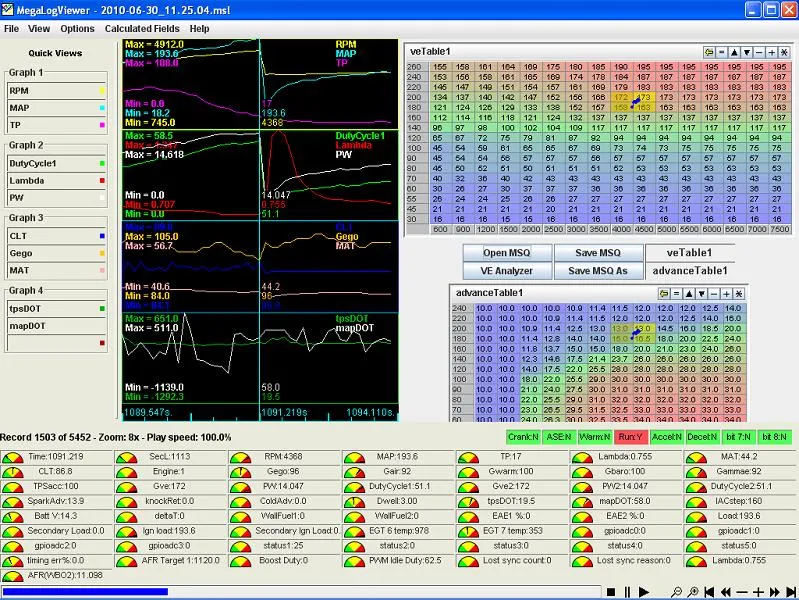Click the veTable1 decrement down arrow icon
Image resolution: width=799 pixels, height=600 pixels.
pyautogui.click(x=747, y=52)
